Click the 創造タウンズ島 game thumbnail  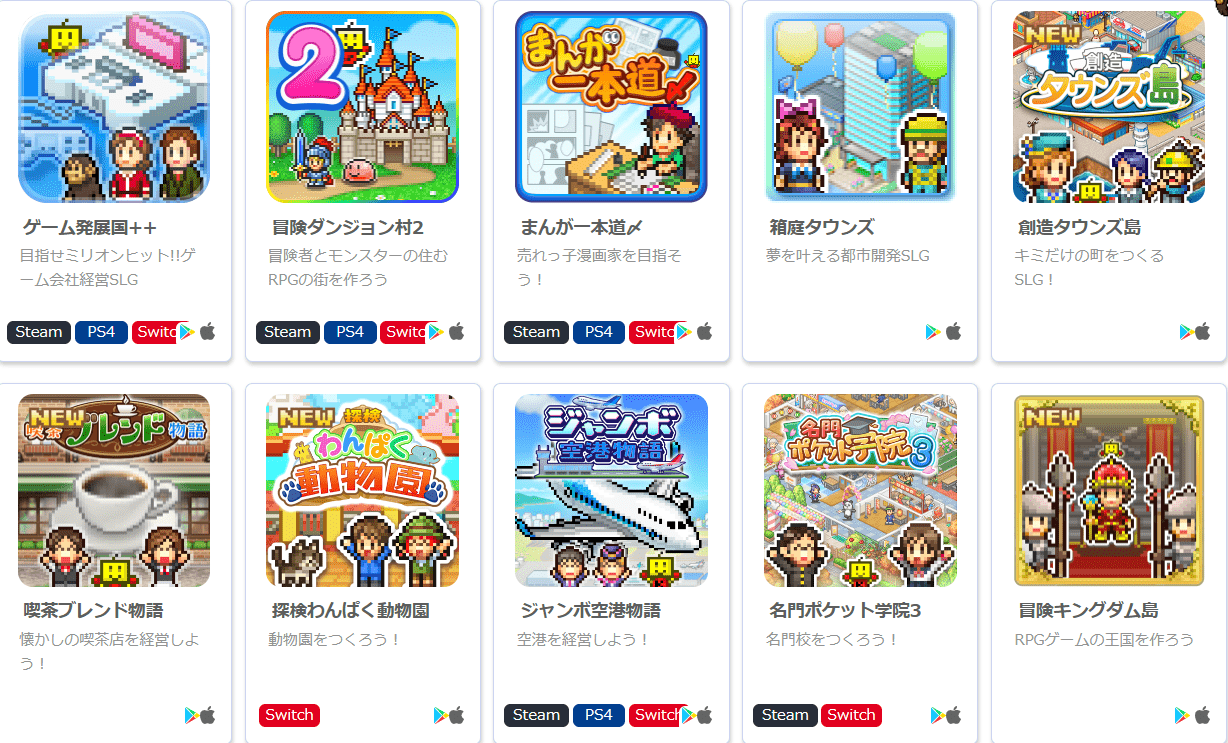(1109, 107)
